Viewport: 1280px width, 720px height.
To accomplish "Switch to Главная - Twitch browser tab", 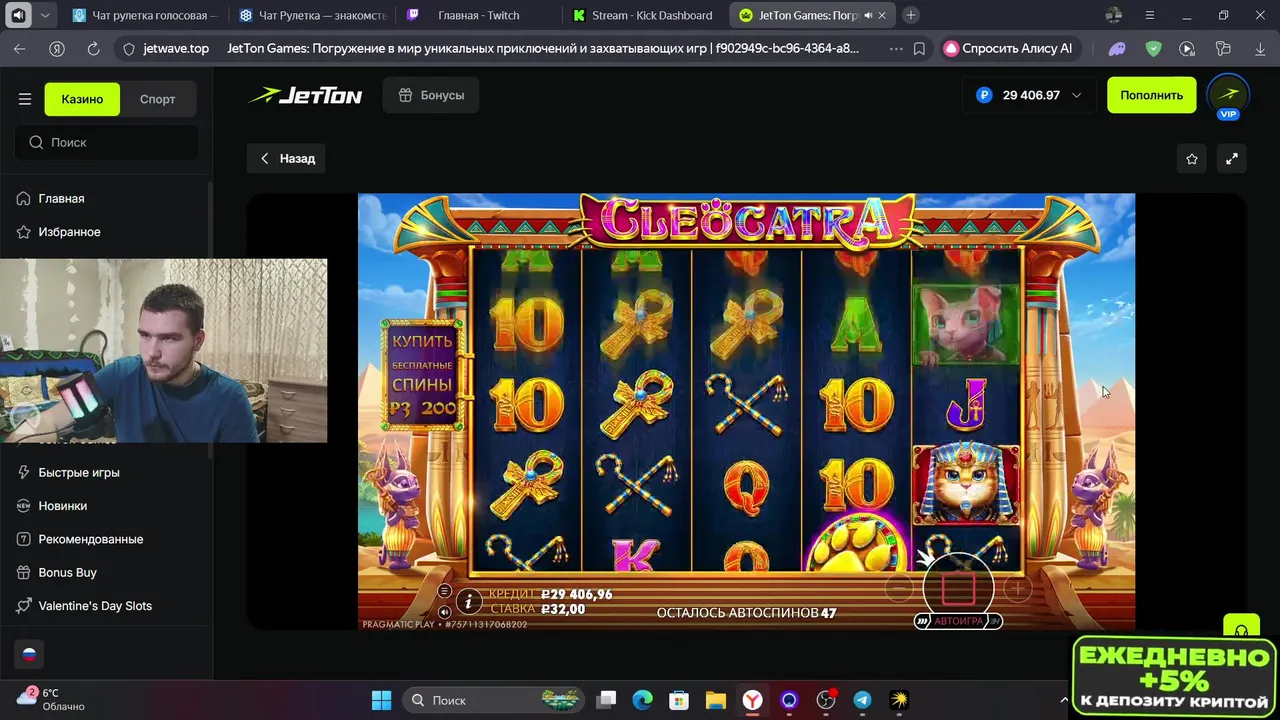I will (479, 15).
